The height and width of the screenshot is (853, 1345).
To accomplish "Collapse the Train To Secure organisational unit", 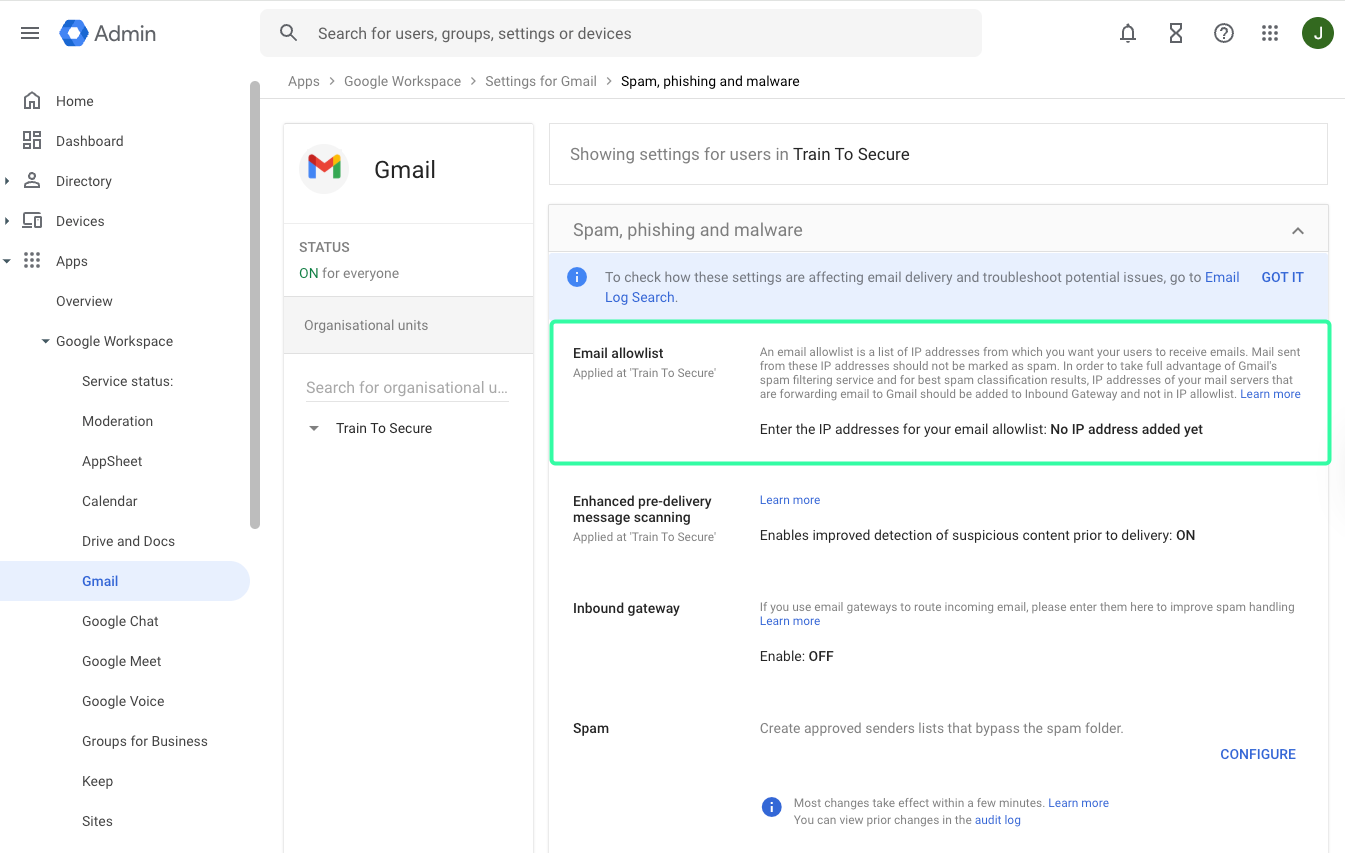I will click(314, 428).
